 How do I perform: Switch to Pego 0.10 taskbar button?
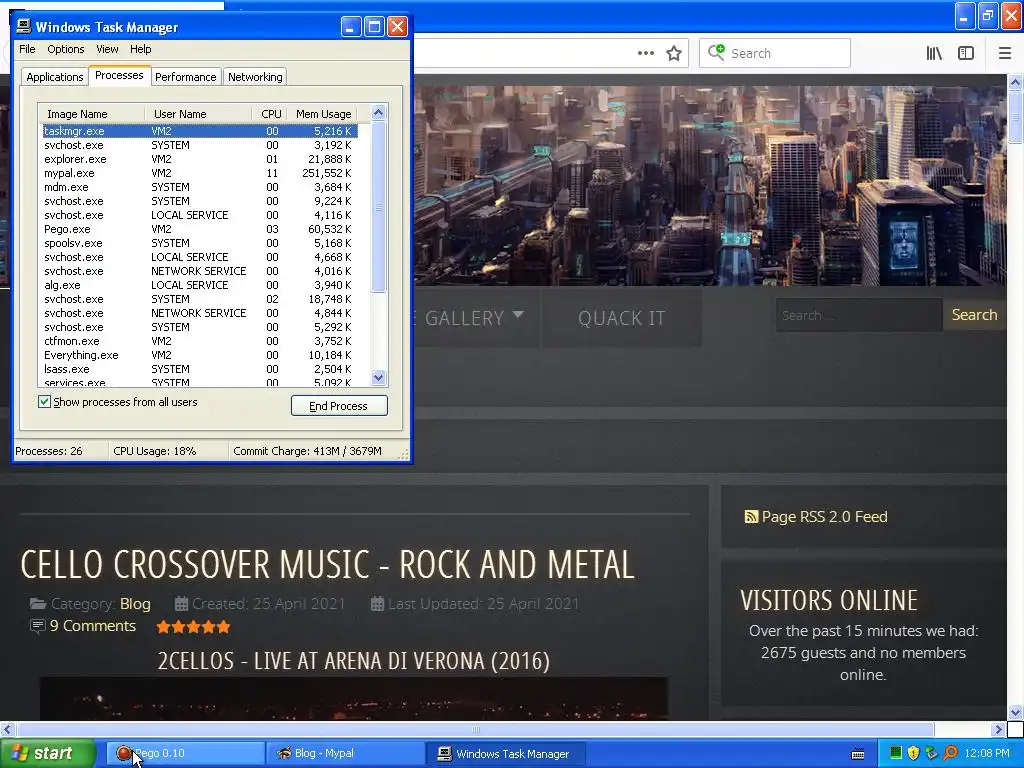click(x=185, y=754)
